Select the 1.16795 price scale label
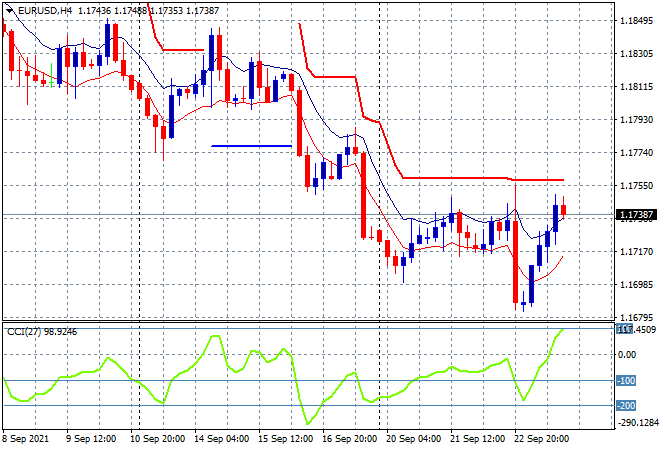Image resolution: width=660 pixels, height=450 pixels. tap(637, 317)
